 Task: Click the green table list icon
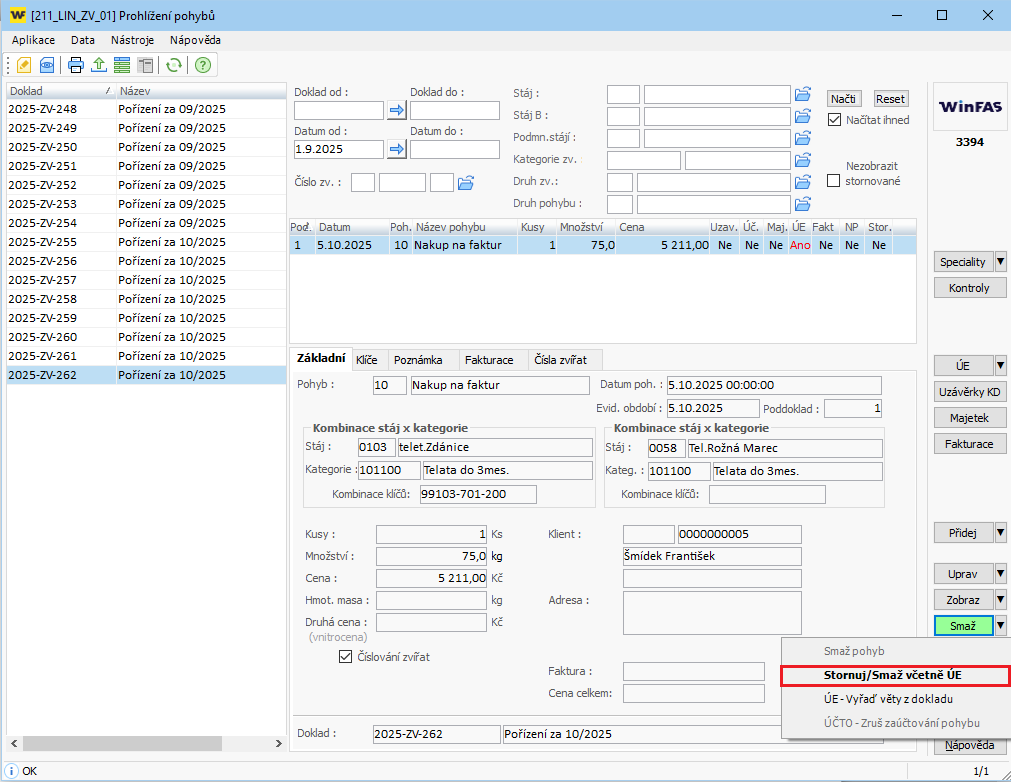click(122, 65)
